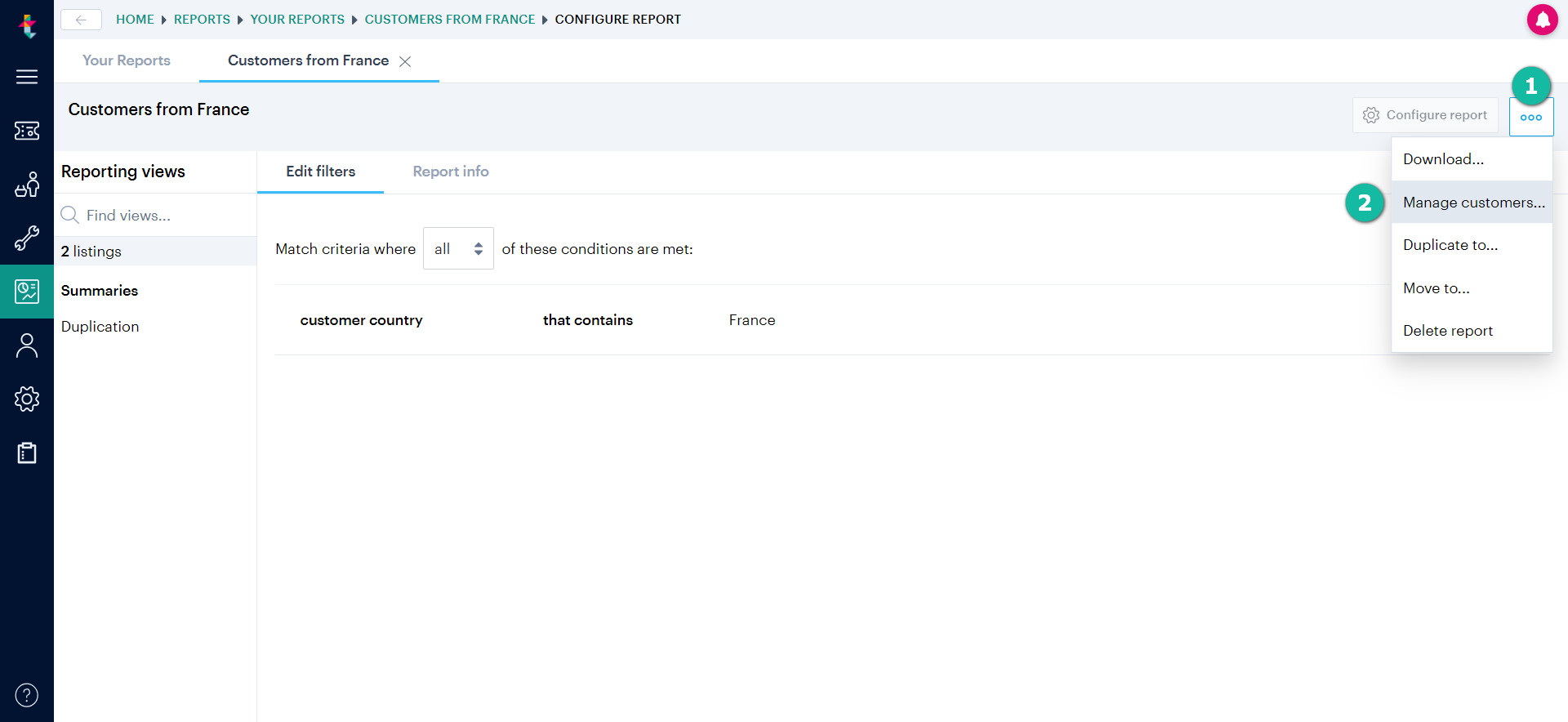Choose Duplicate to... from the menu
1568x722 pixels.
point(1472,245)
